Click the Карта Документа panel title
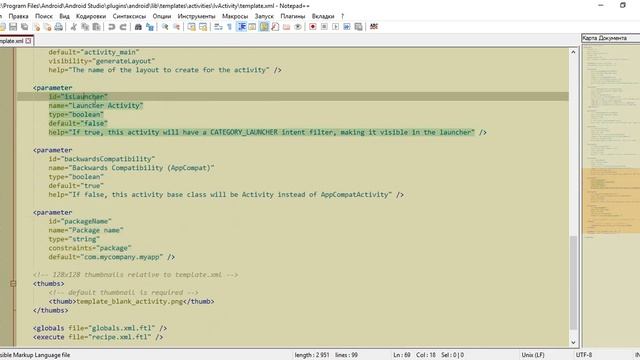 [x=604, y=38]
